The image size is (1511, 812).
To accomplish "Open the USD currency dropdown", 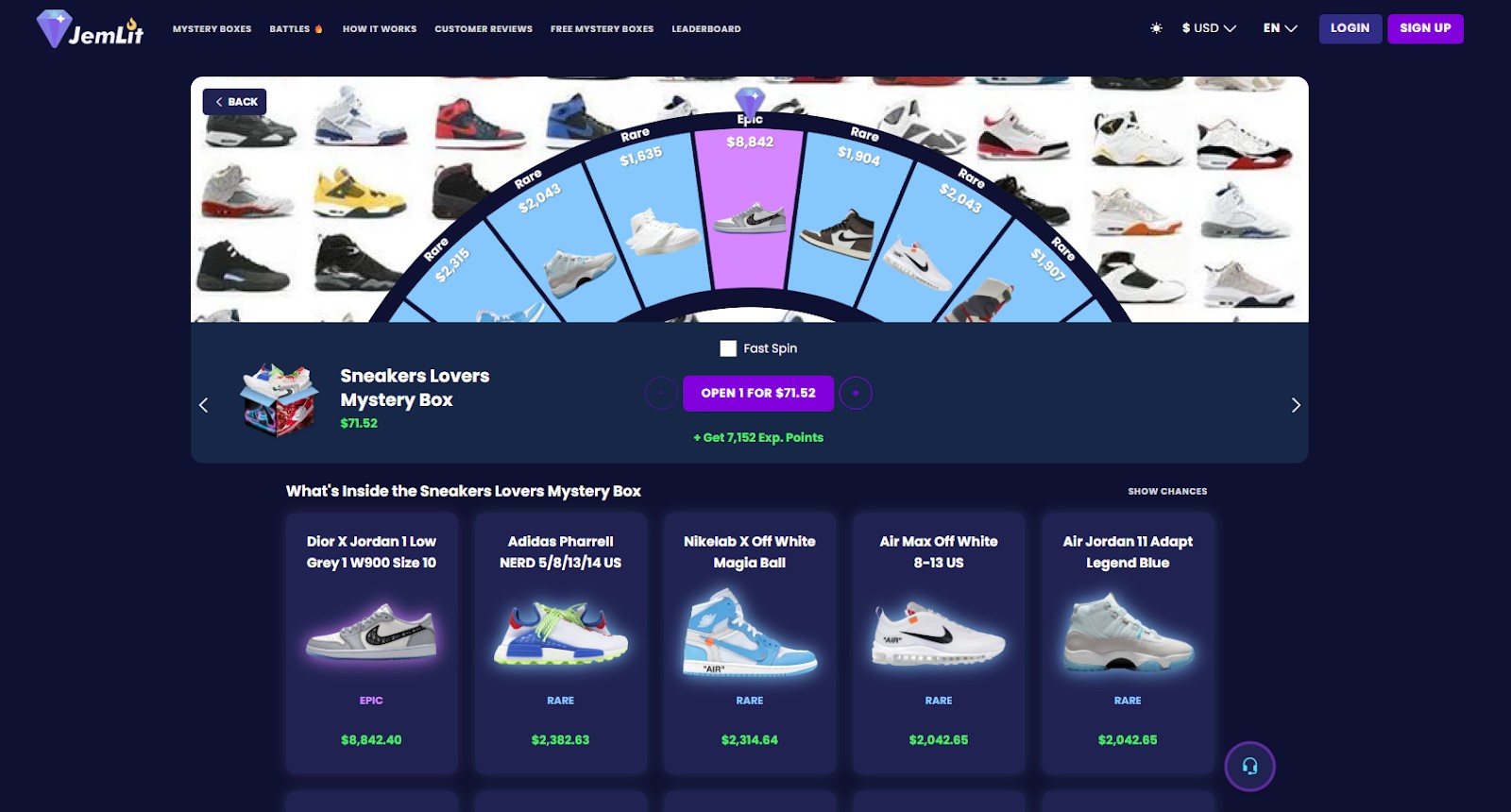I will (x=1209, y=28).
